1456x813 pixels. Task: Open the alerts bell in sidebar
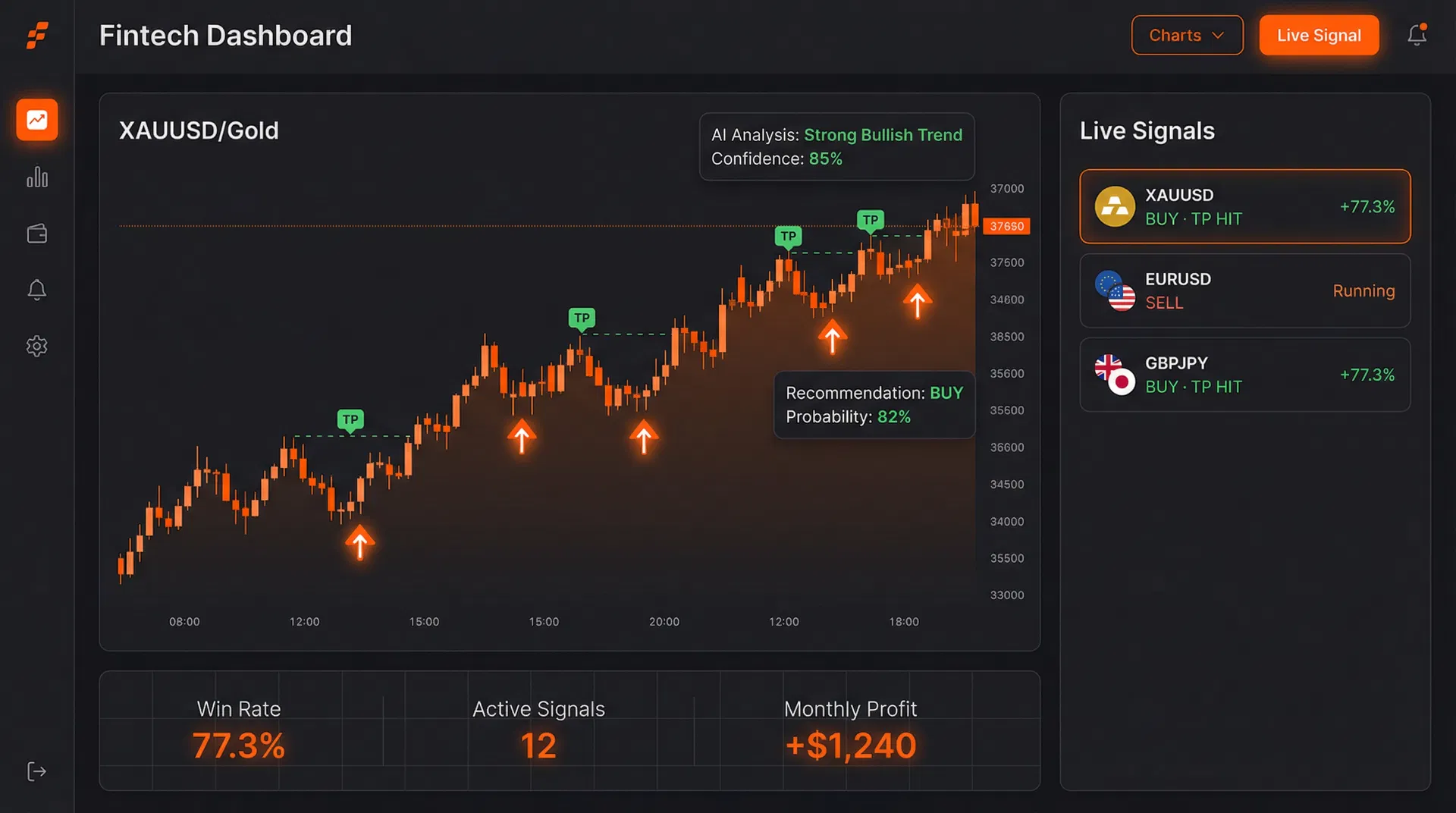coord(37,290)
